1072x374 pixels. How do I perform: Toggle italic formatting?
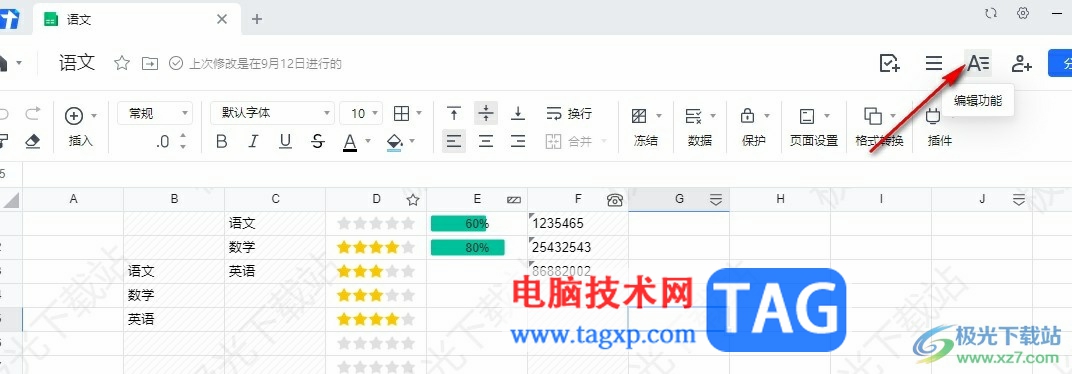(253, 142)
